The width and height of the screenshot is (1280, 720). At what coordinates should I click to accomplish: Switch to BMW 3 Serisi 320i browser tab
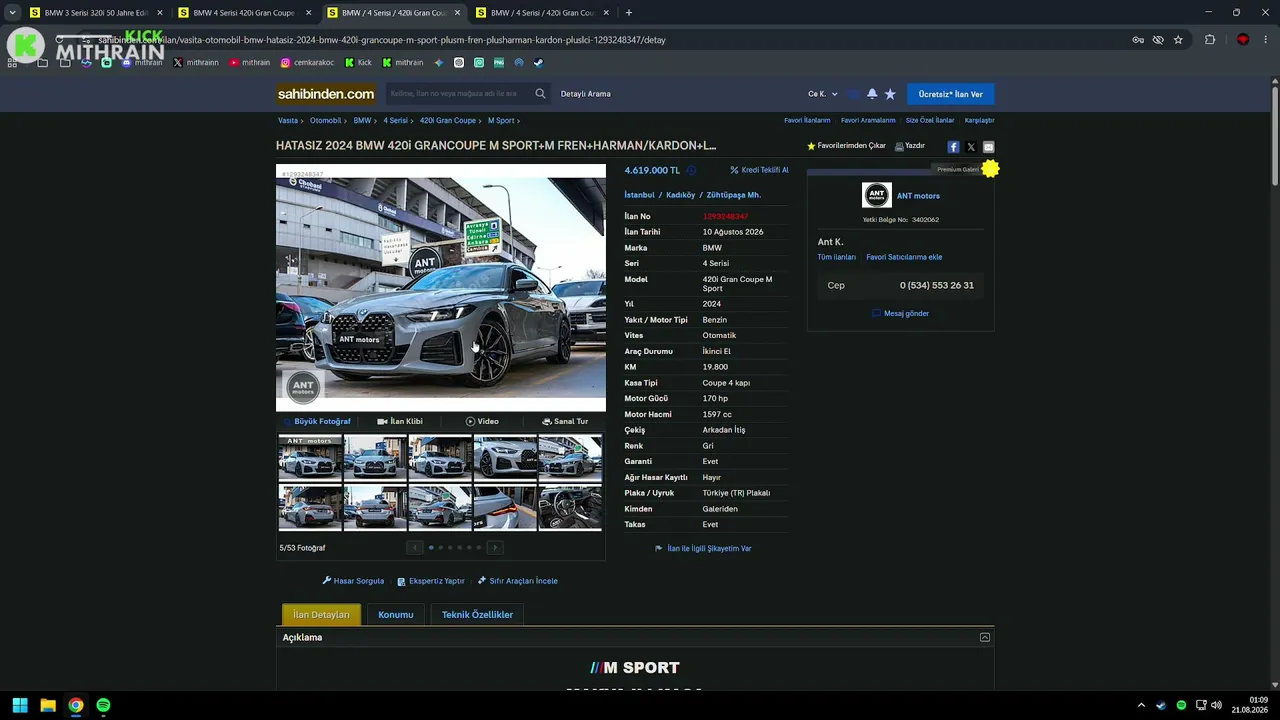[94, 13]
